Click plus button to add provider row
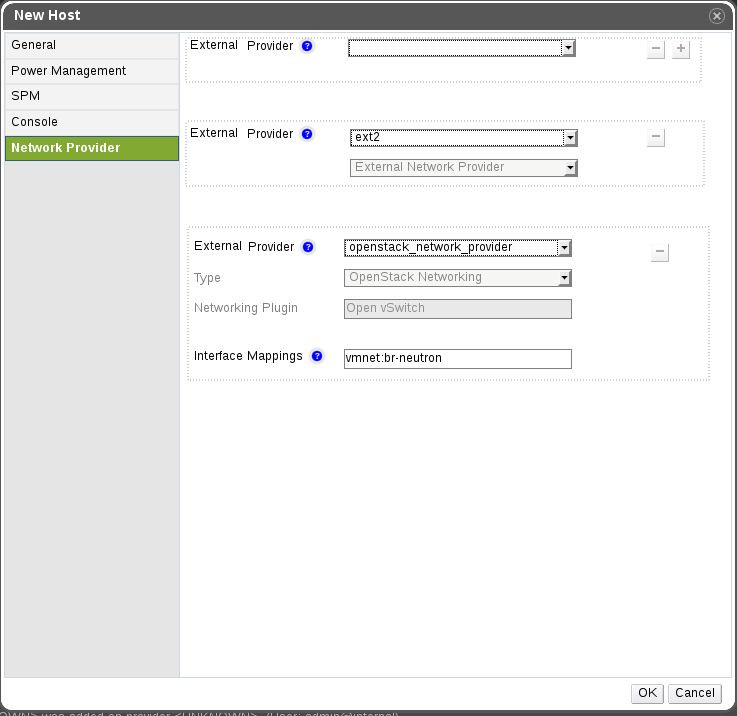This screenshot has width=737, height=716. click(681, 50)
